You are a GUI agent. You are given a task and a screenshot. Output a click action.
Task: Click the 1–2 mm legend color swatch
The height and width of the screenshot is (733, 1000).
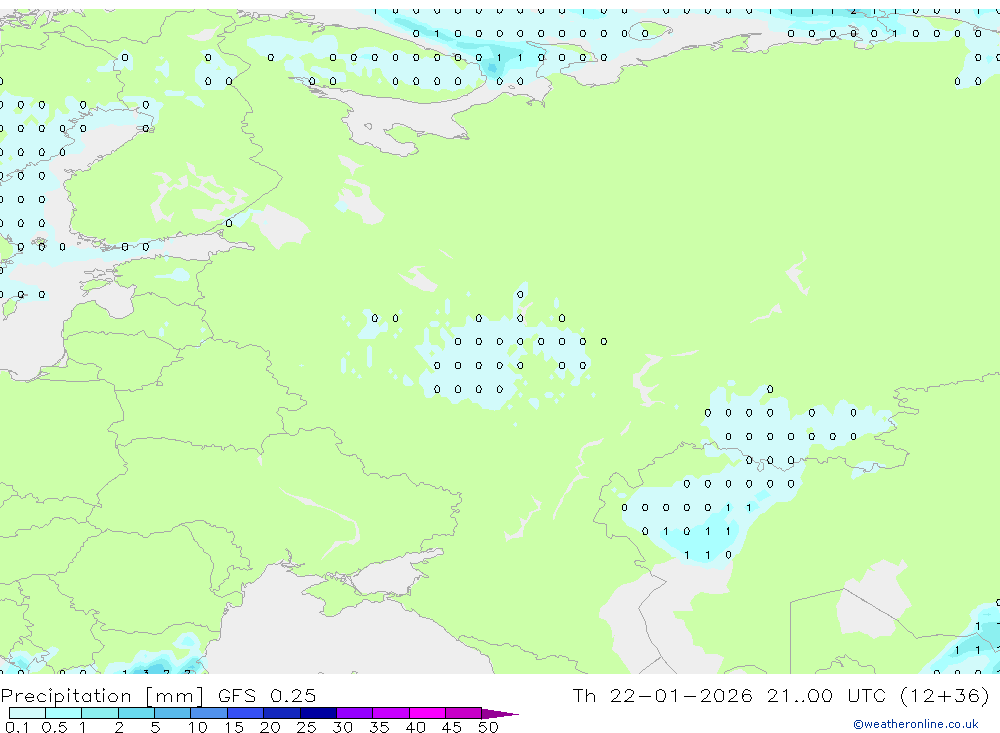[x=100, y=713]
